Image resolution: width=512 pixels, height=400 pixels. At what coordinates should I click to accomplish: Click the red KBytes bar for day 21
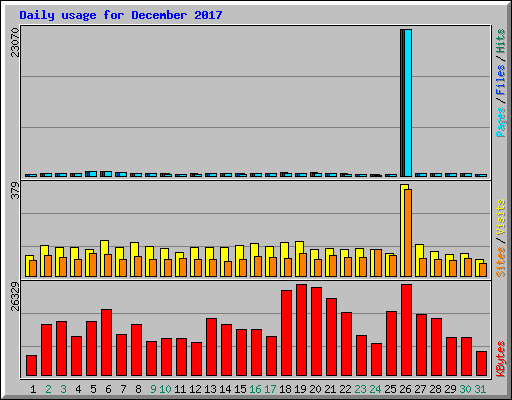(331, 337)
